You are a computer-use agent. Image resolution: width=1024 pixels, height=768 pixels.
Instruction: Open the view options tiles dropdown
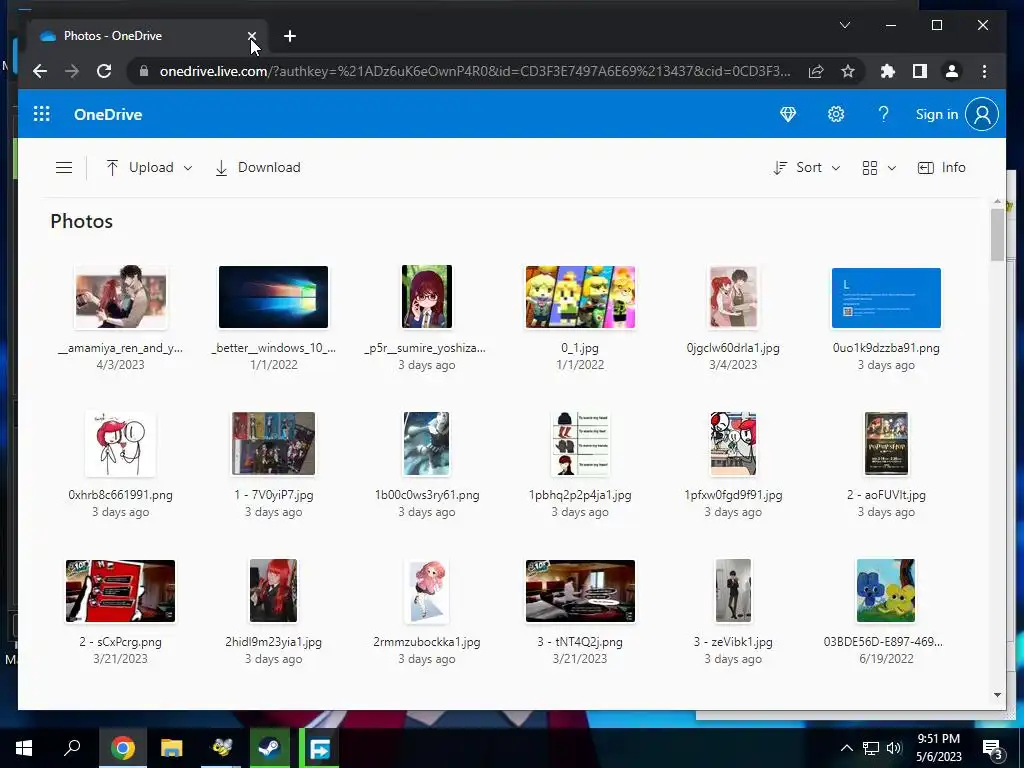point(879,168)
